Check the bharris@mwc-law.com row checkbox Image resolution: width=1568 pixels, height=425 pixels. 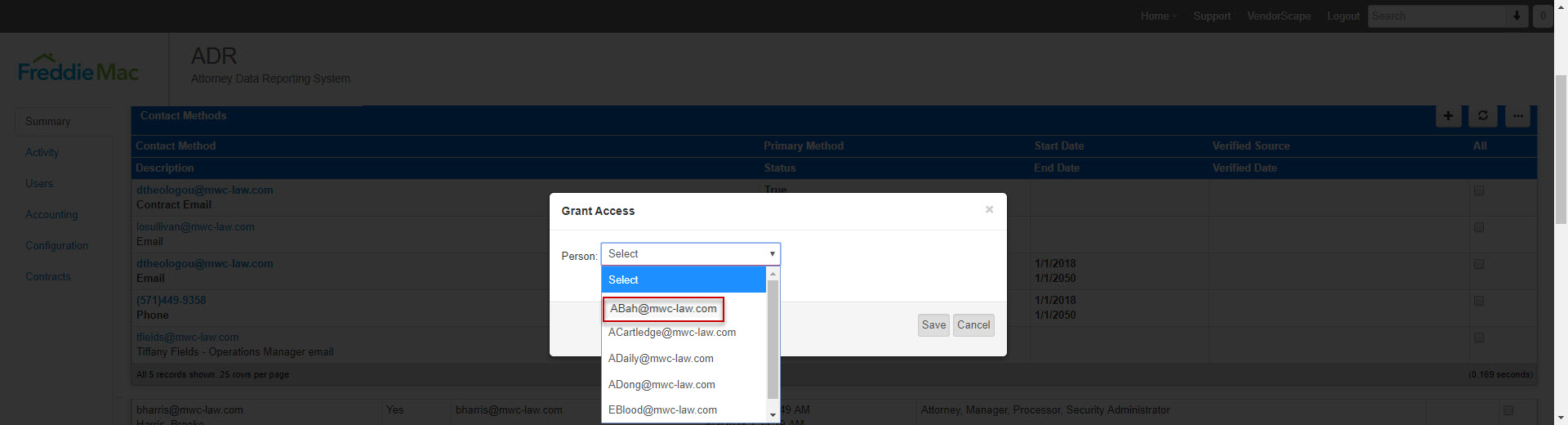(1508, 410)
